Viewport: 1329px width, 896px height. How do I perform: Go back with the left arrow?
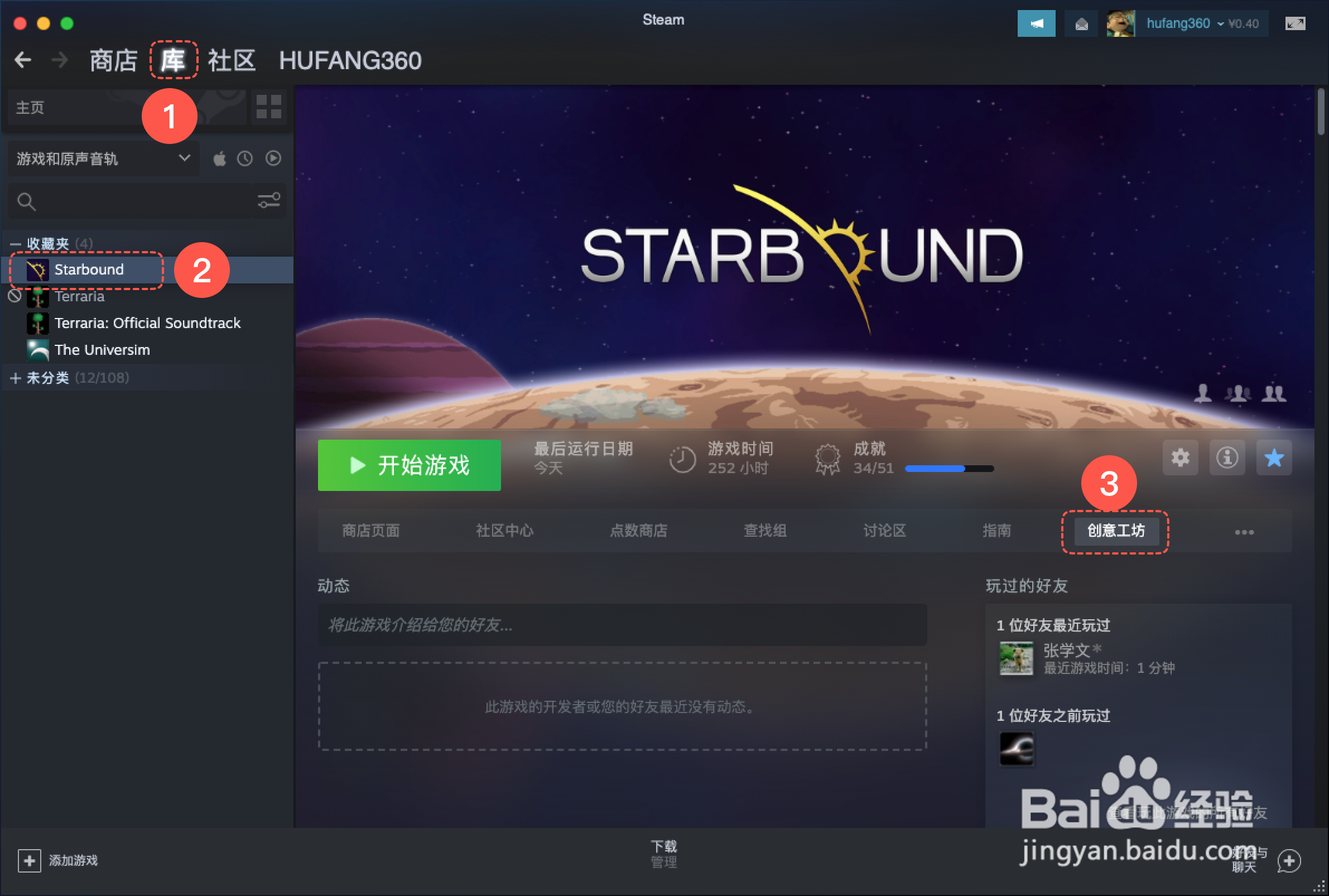(23, 60)
